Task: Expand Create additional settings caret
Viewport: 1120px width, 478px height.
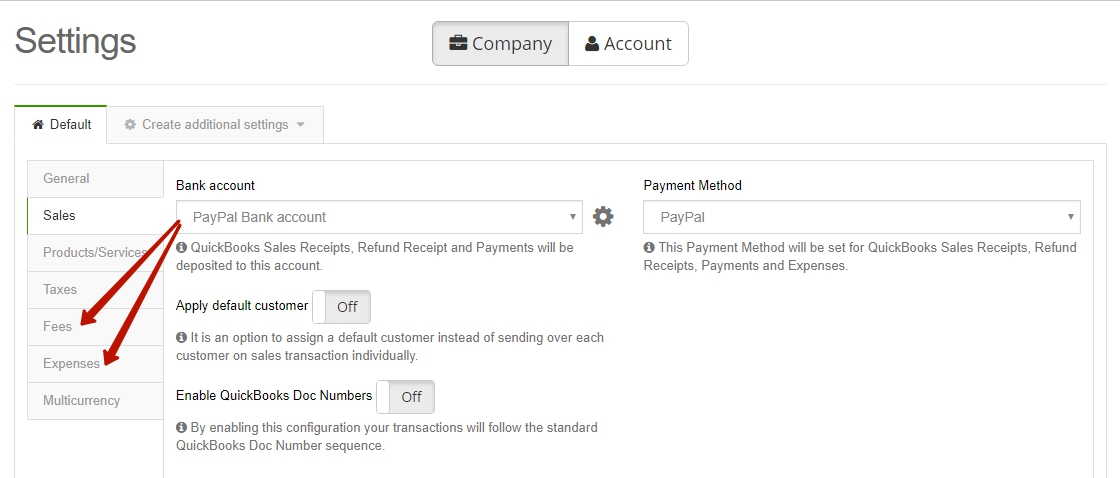Action: (301, 124)
